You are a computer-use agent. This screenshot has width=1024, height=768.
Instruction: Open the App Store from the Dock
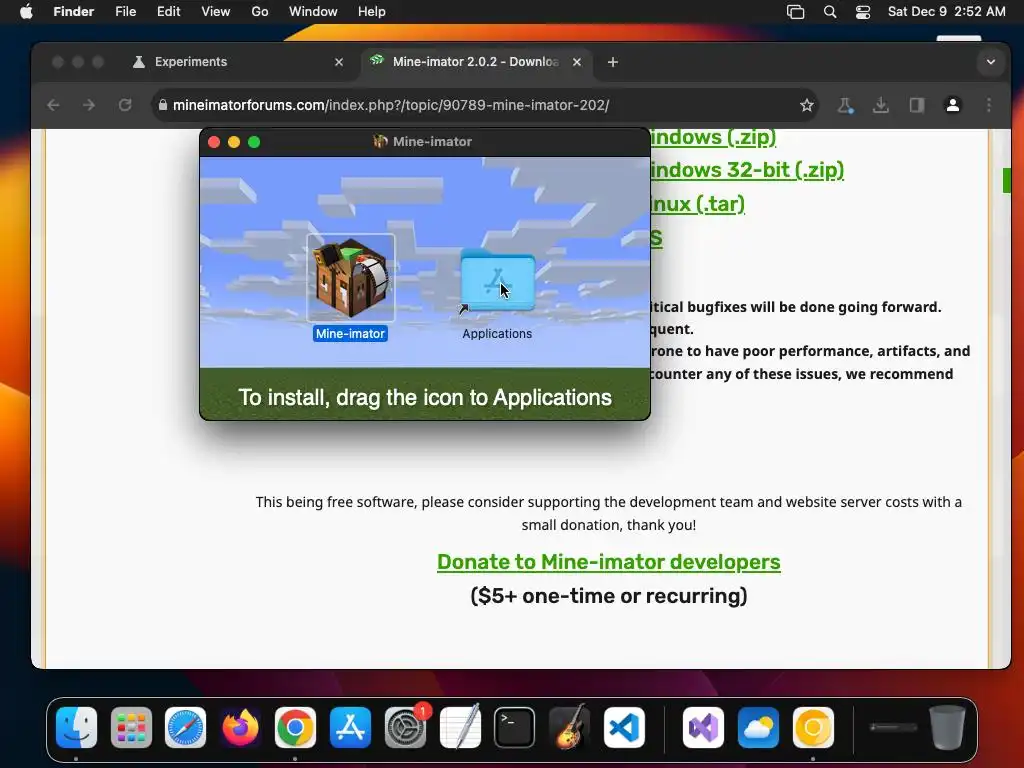pyautogui.click(x=350, y=727)
